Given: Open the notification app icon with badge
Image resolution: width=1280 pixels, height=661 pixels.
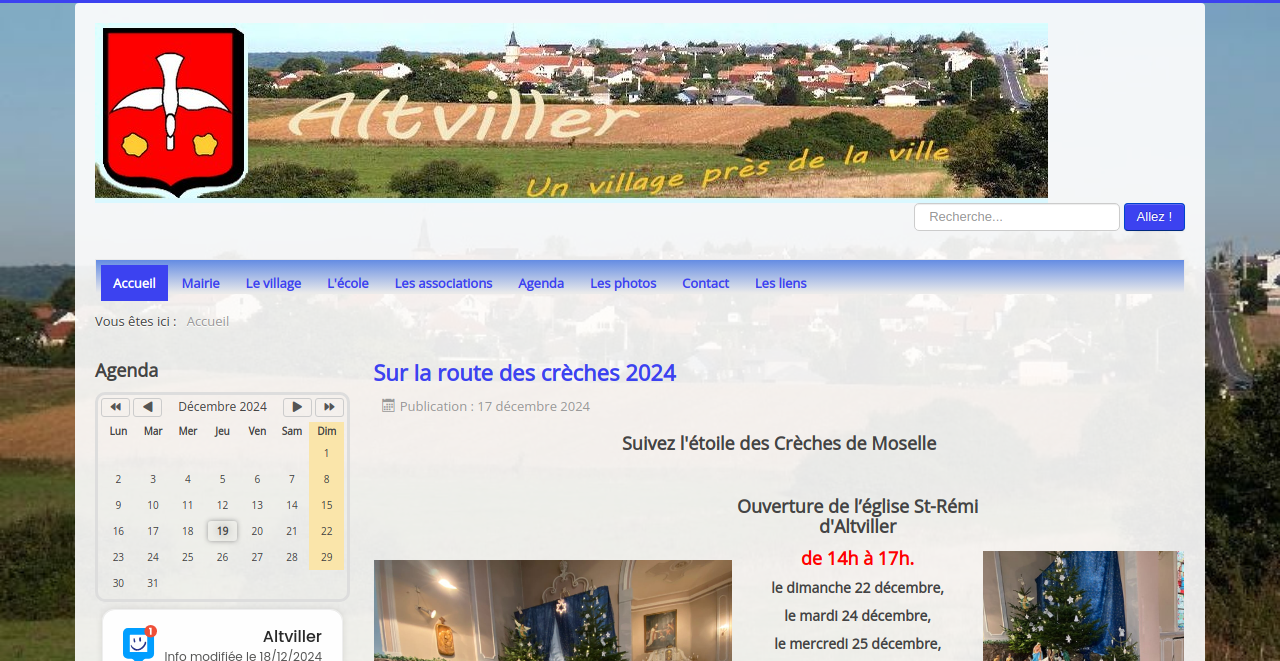Looking at the screenshot, I should click(x=139, y=642).
